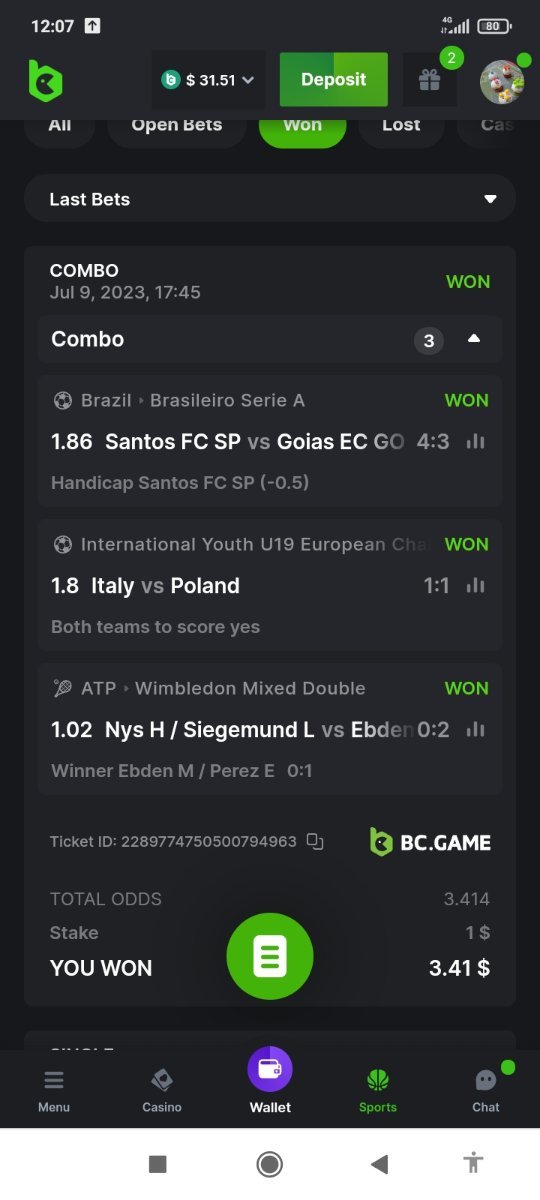Open the Chat icon in bottom bar
This screenshot has height=1200, width=540.
[486, 1089]
